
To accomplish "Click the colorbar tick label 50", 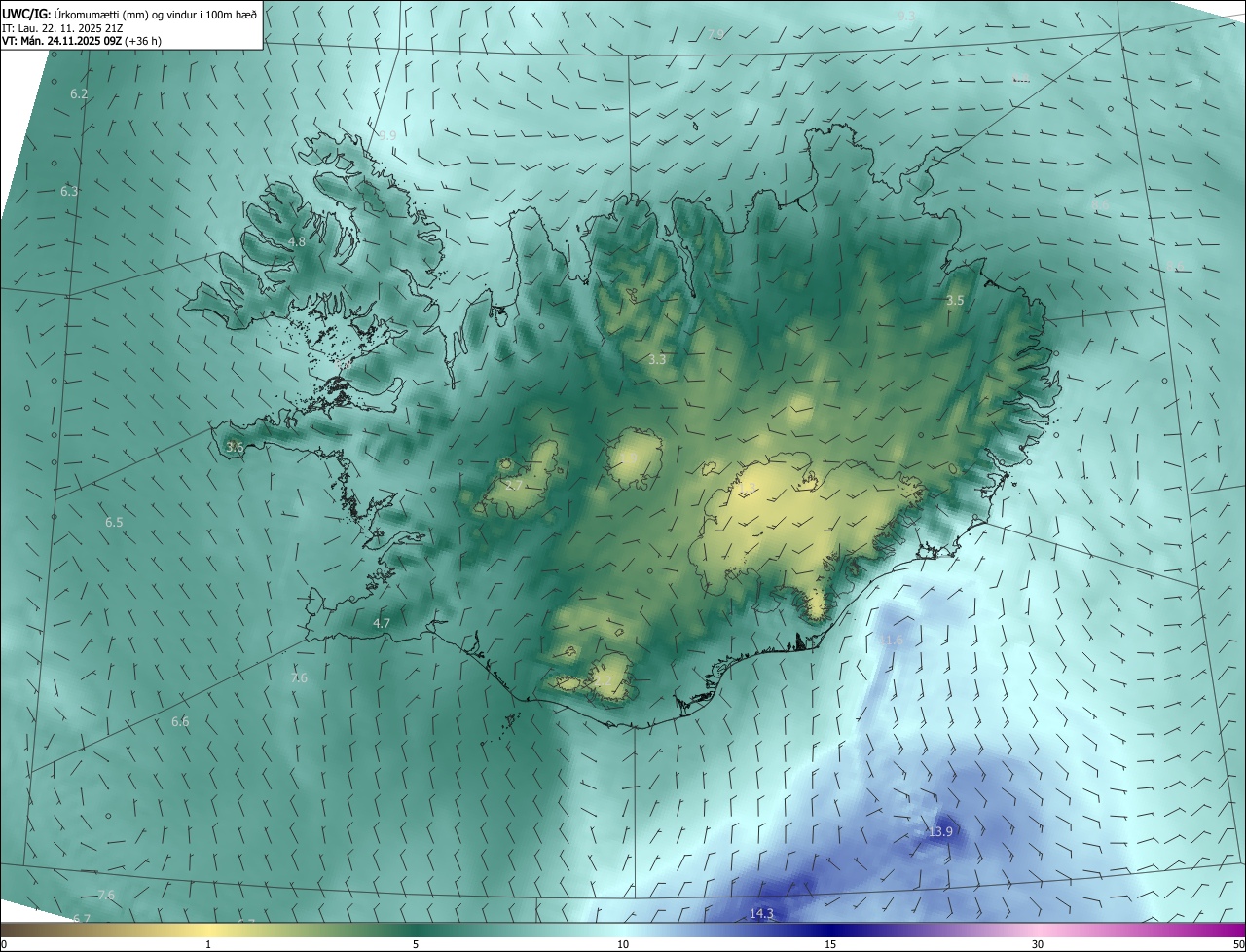I will pyautogui.click(x=1238, y=944).
